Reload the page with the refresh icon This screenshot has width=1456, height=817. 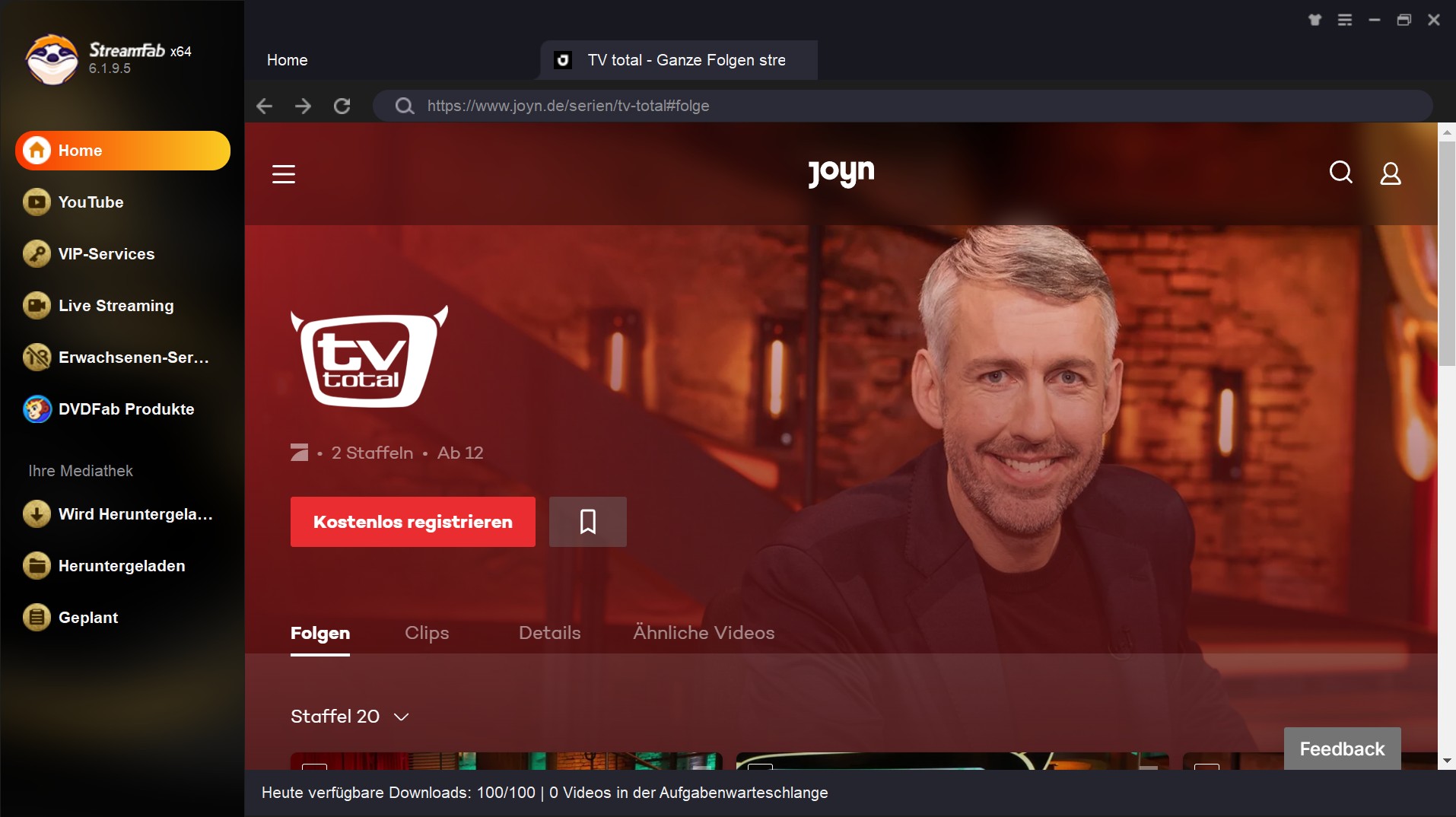(342, 106)
